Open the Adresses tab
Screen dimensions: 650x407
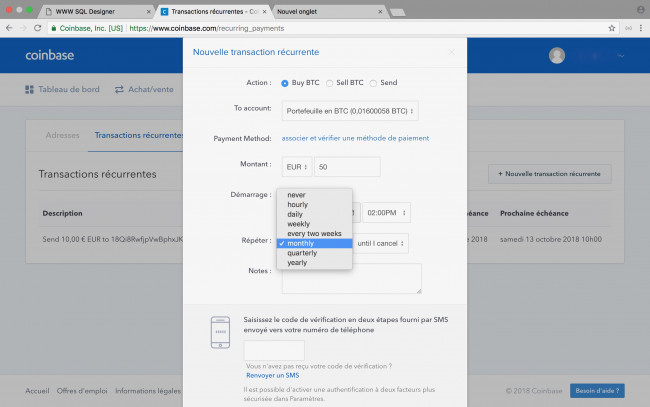(x=63, y=136)
